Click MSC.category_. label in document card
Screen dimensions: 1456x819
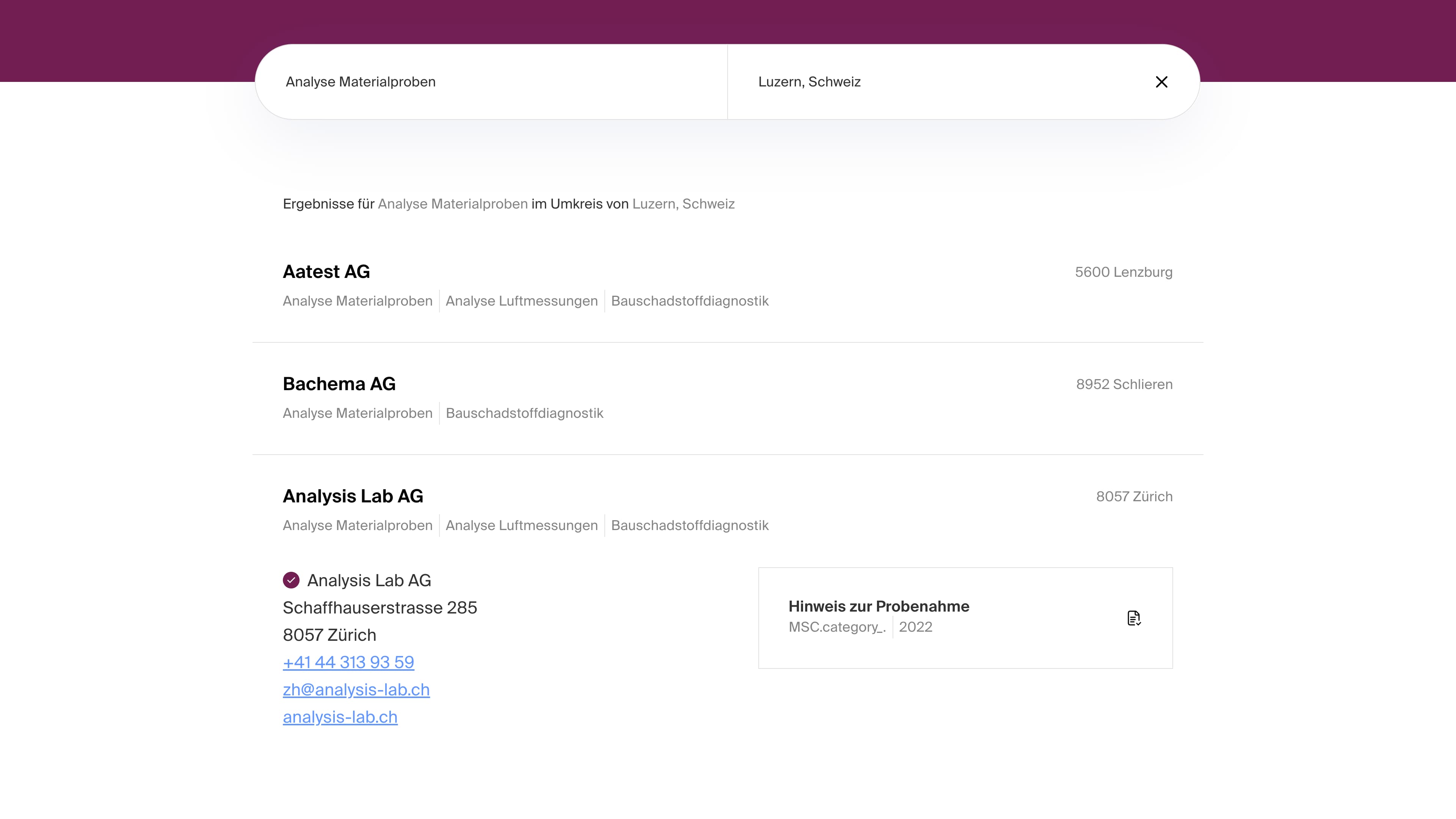coord(837,627)
